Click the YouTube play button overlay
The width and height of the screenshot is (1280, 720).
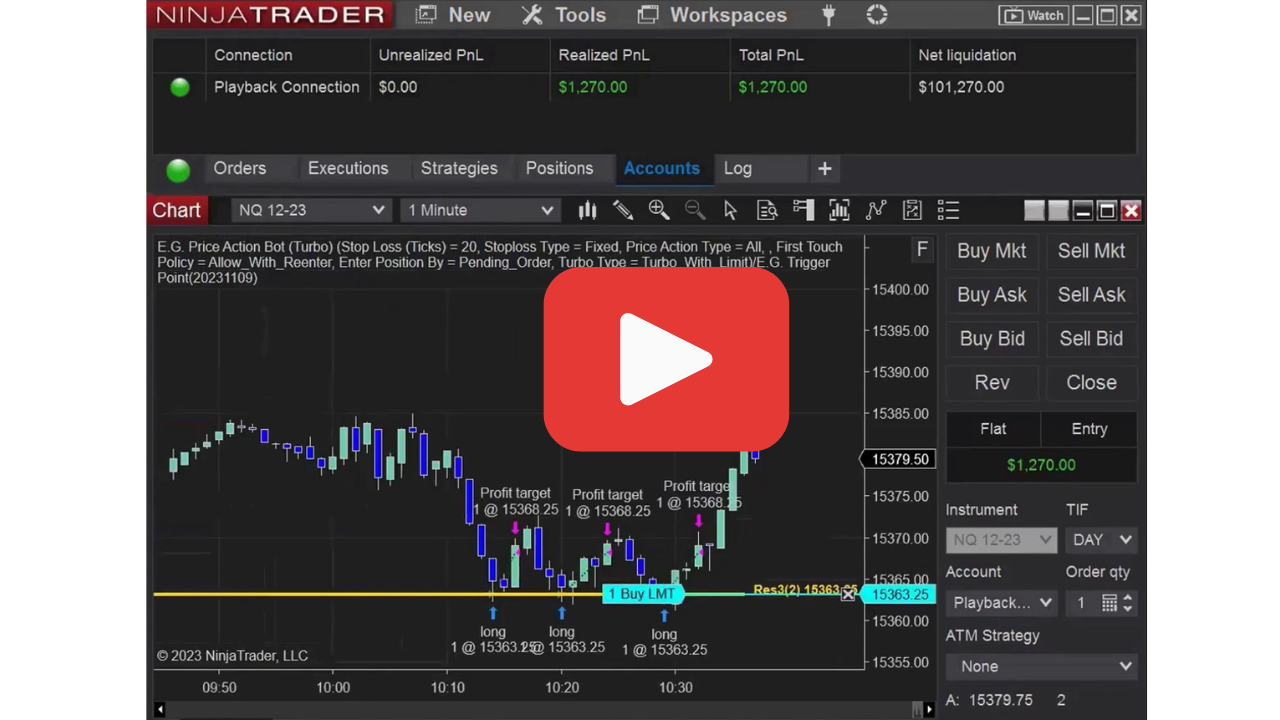point(666,359)
